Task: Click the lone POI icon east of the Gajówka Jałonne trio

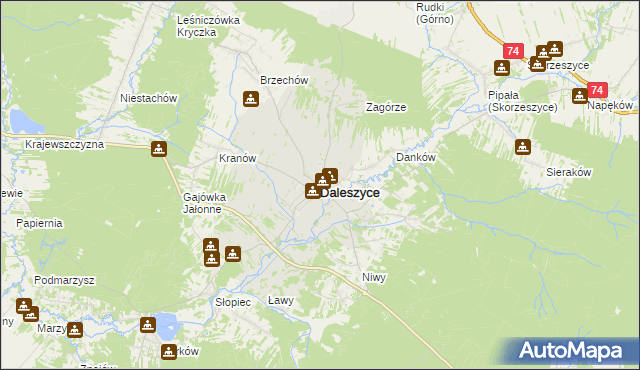Action: (233, 254)
